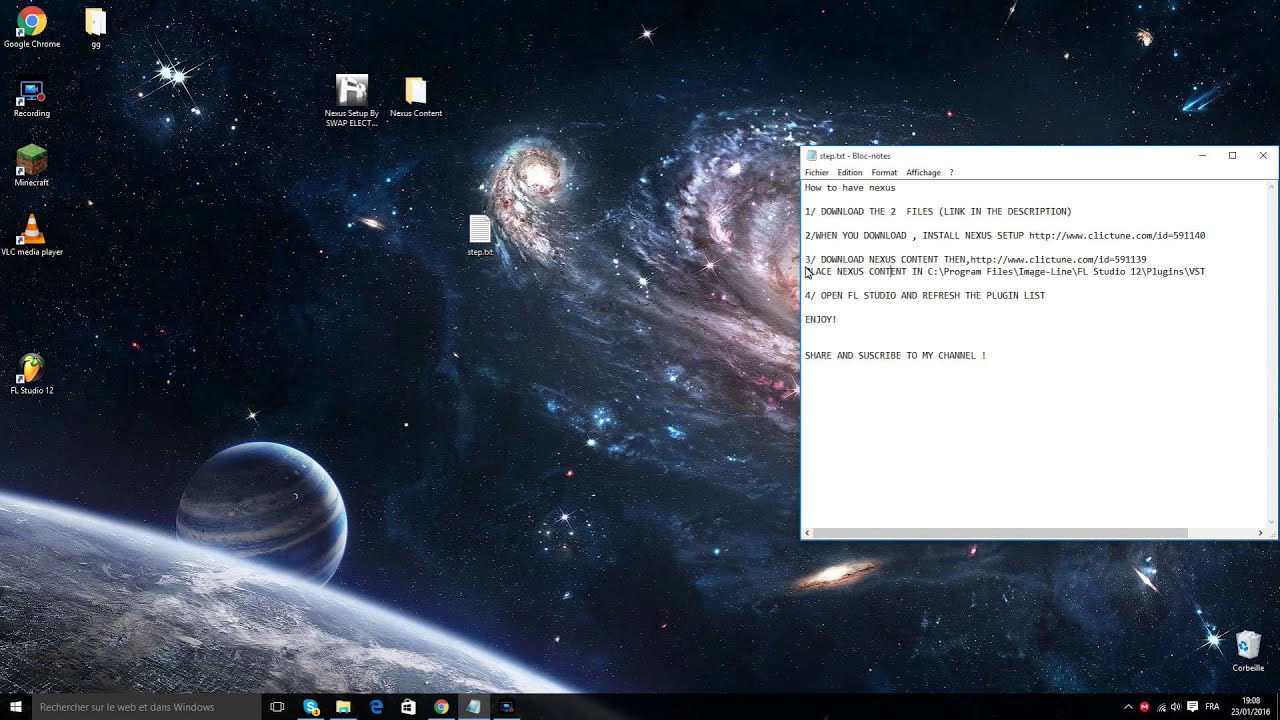Viewport: 1280px width, 720px height.
Task: Open the Windows Store taskbar icon
Action: pyautogui.click(x=408, y=707)
